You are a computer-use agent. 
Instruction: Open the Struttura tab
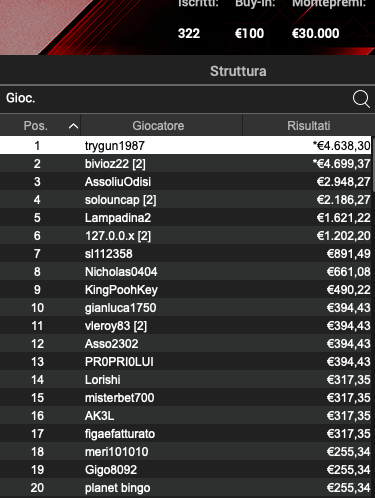pyautogui.click(x=238, y=71)
